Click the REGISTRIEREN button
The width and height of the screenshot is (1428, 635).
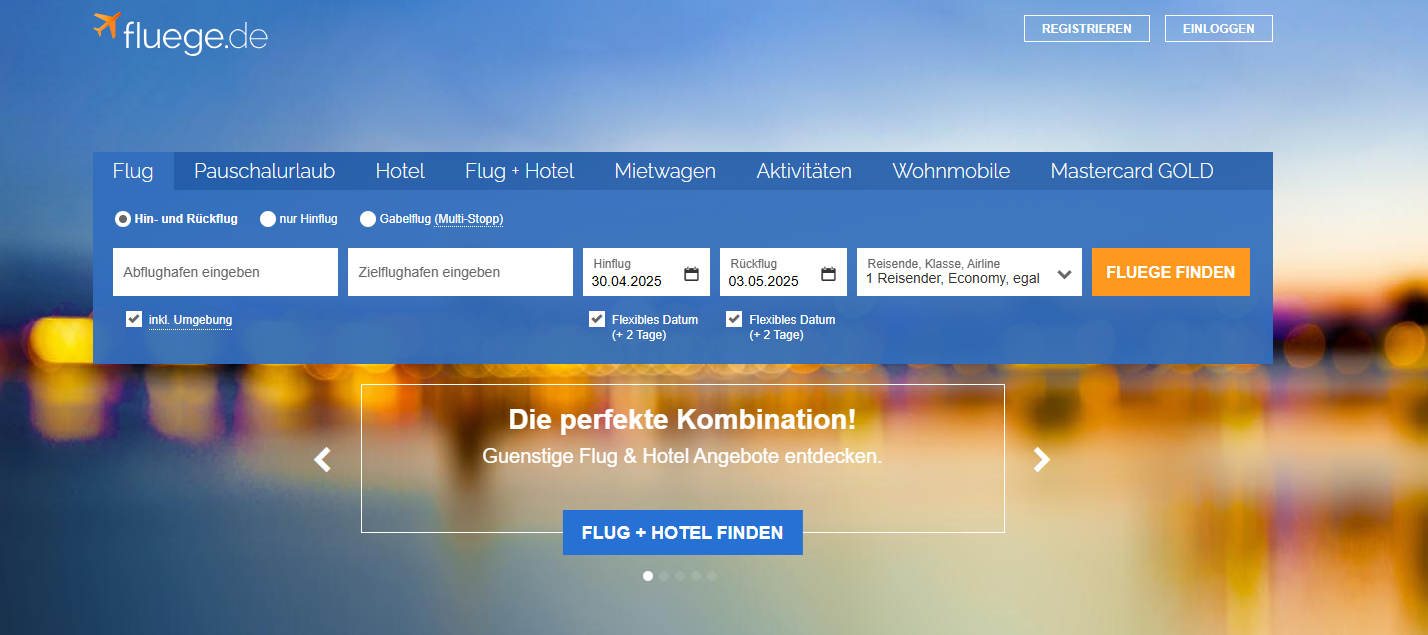pyautogui.click(x=1086, y=29)
